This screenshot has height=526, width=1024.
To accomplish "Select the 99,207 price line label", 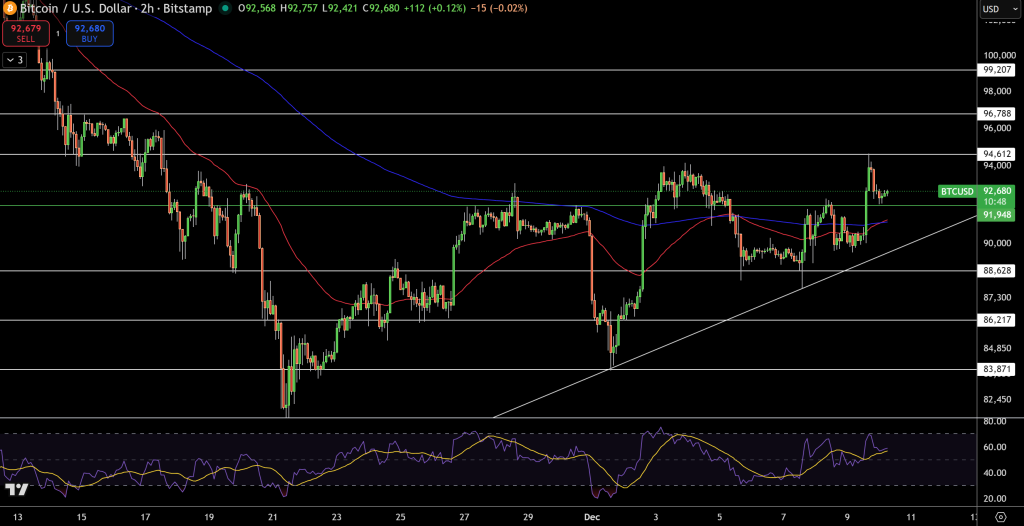I will tap(998, 69).
